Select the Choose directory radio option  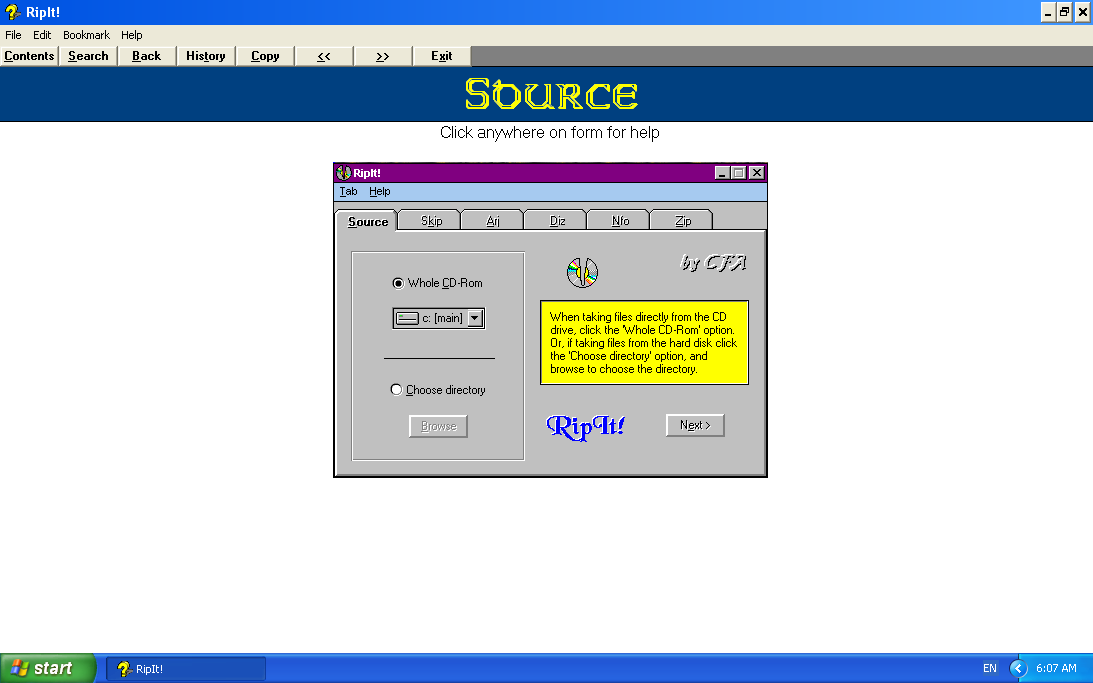pyautogui.click(x=396, y=390)
